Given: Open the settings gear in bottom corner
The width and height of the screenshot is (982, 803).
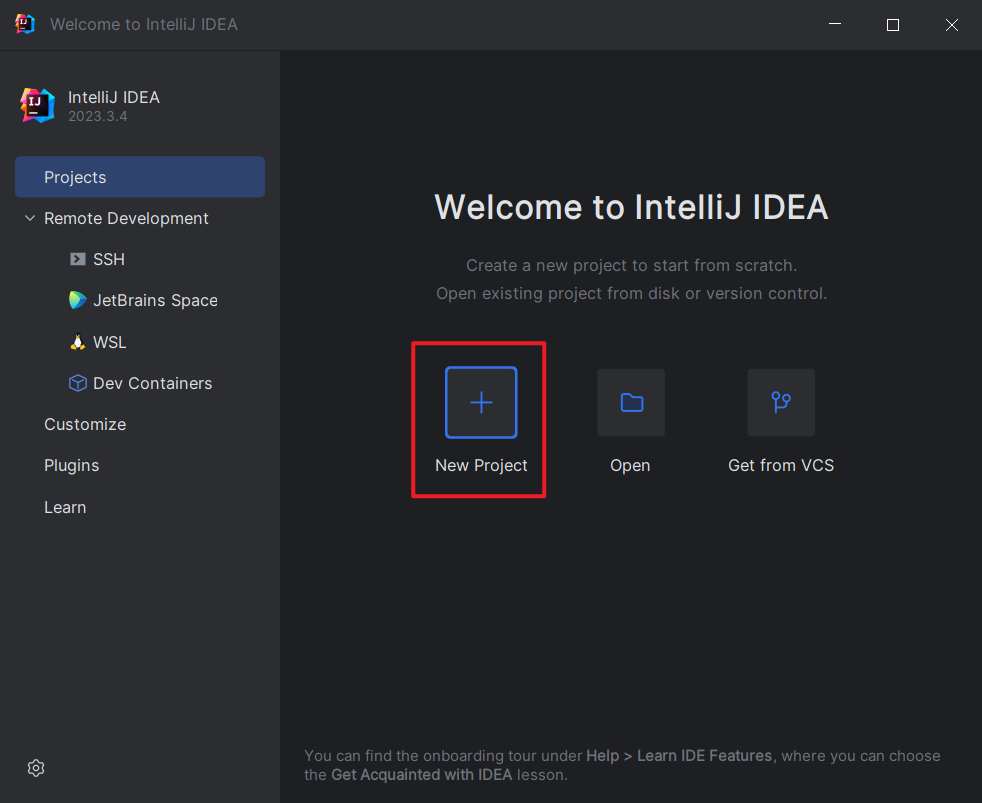Looking at the screenshot, I should click(x=36, y=767).
